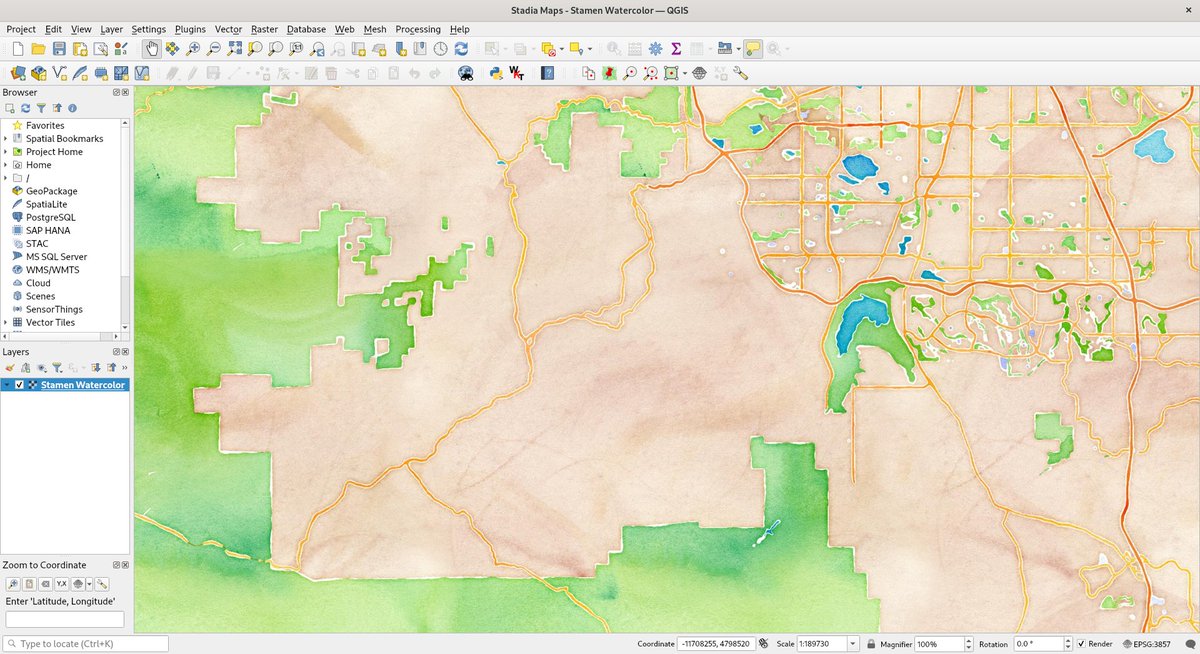This screenshot has width=1200, height=654.
Task: Select MS SQL Server in the Browser tree
Action: click(56, 257)
